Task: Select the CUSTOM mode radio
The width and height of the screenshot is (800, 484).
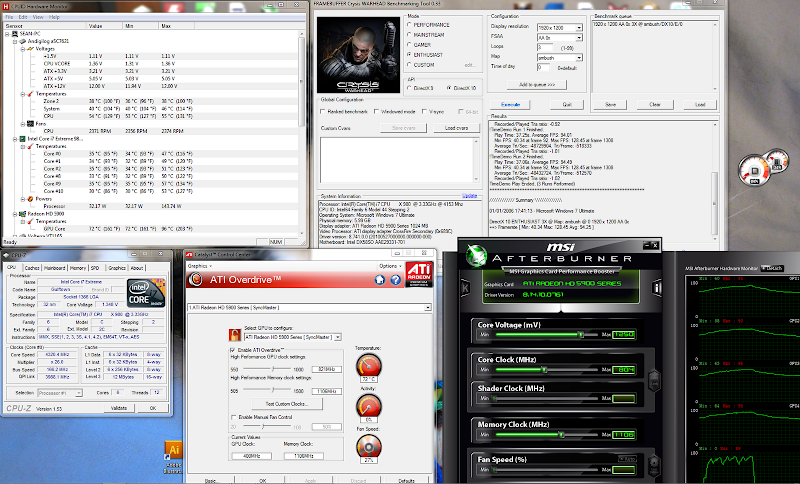Action: [x=409, y=65]
